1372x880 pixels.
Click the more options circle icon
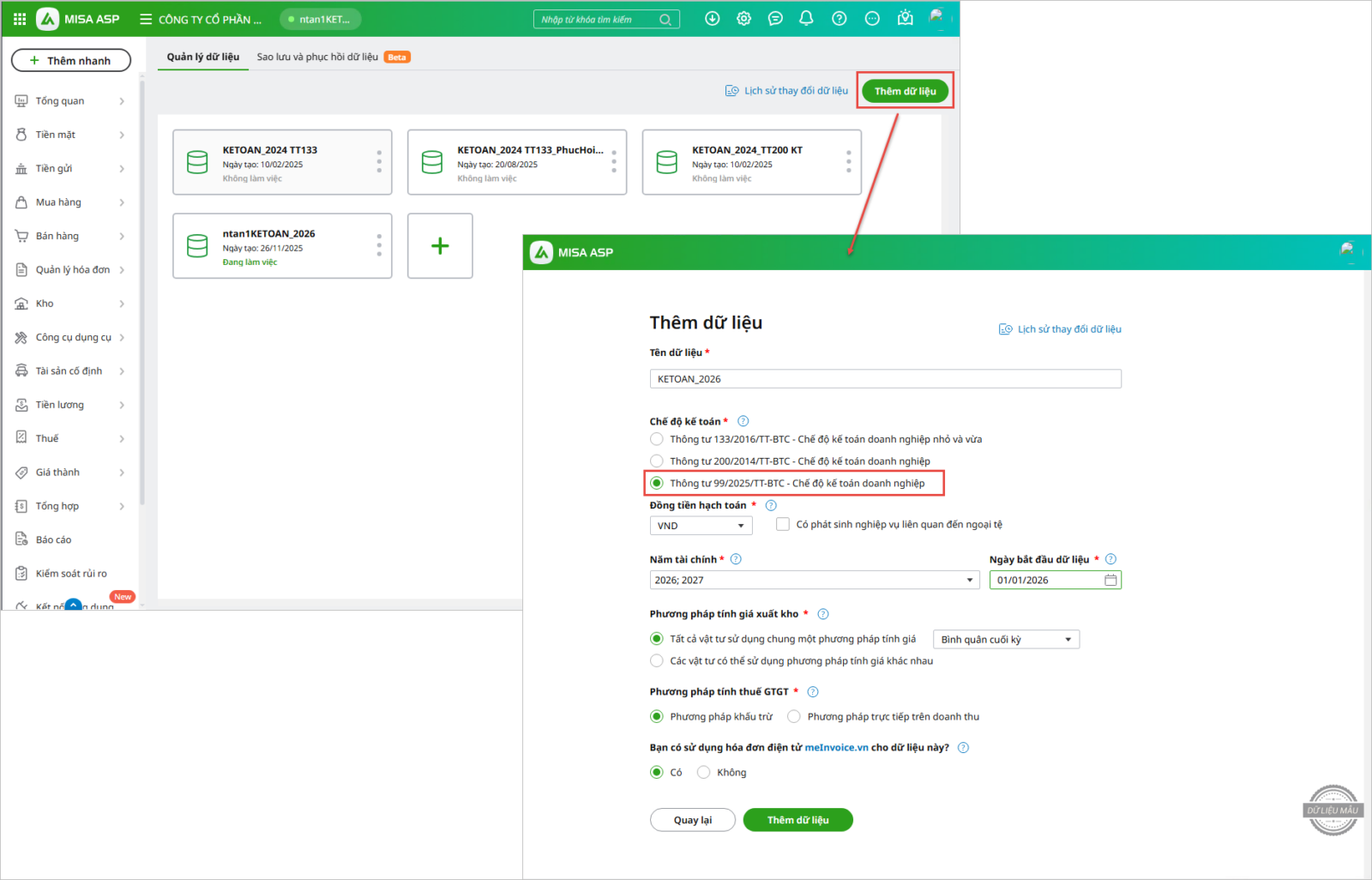point(872,18)
